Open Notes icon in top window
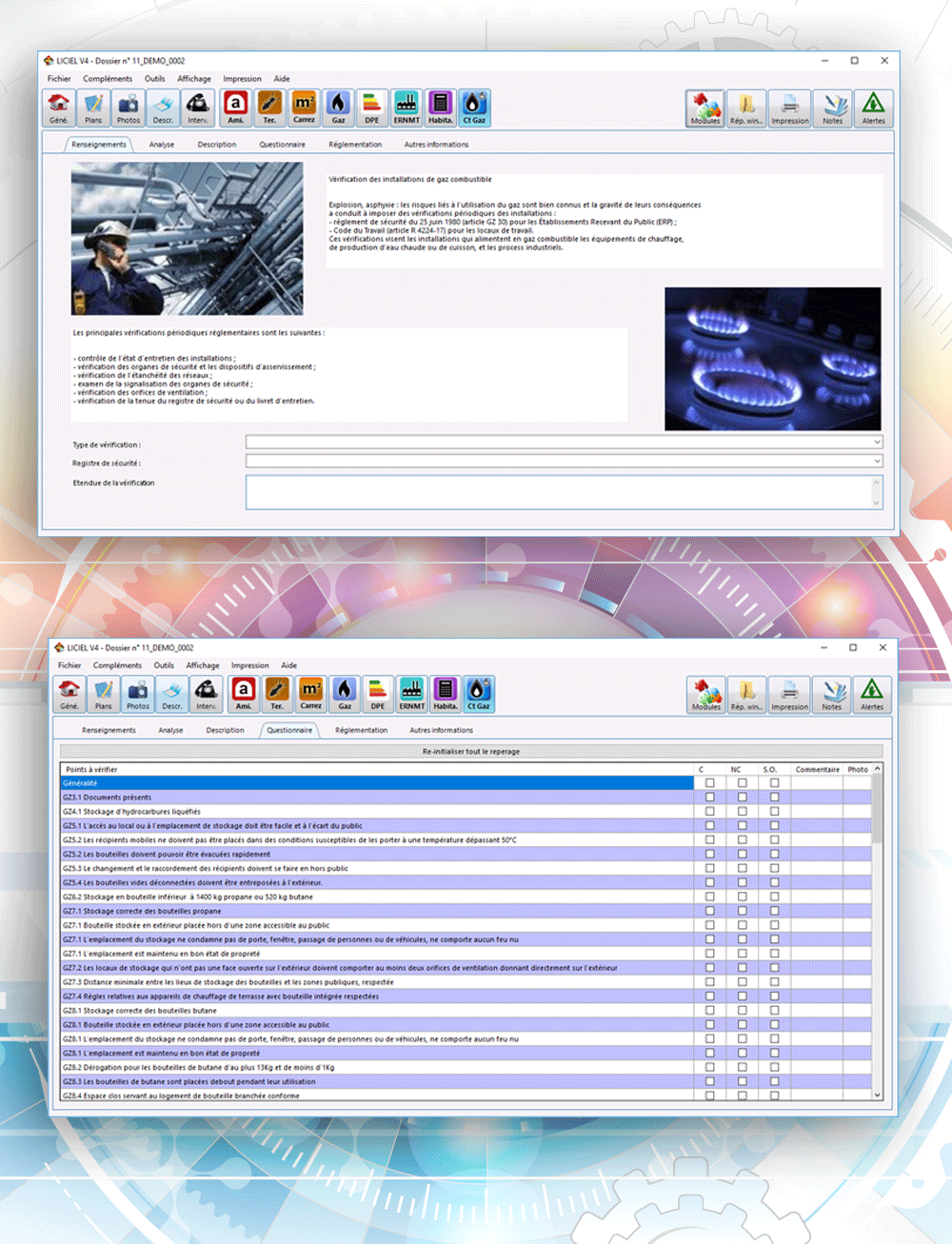This screenshot has width=952, height=1244. pyautogui.click(x=833, y=109)
